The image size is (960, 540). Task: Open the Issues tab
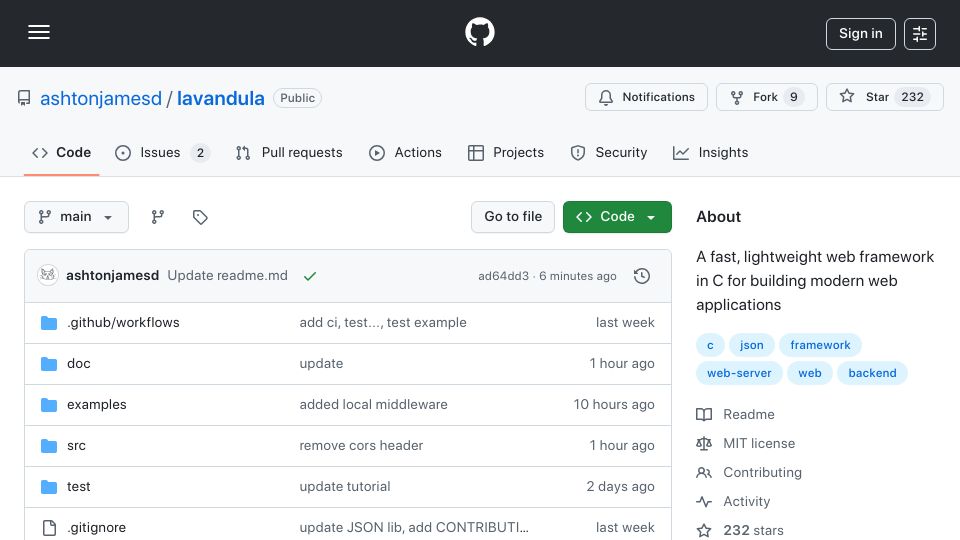tap(162, 152)
